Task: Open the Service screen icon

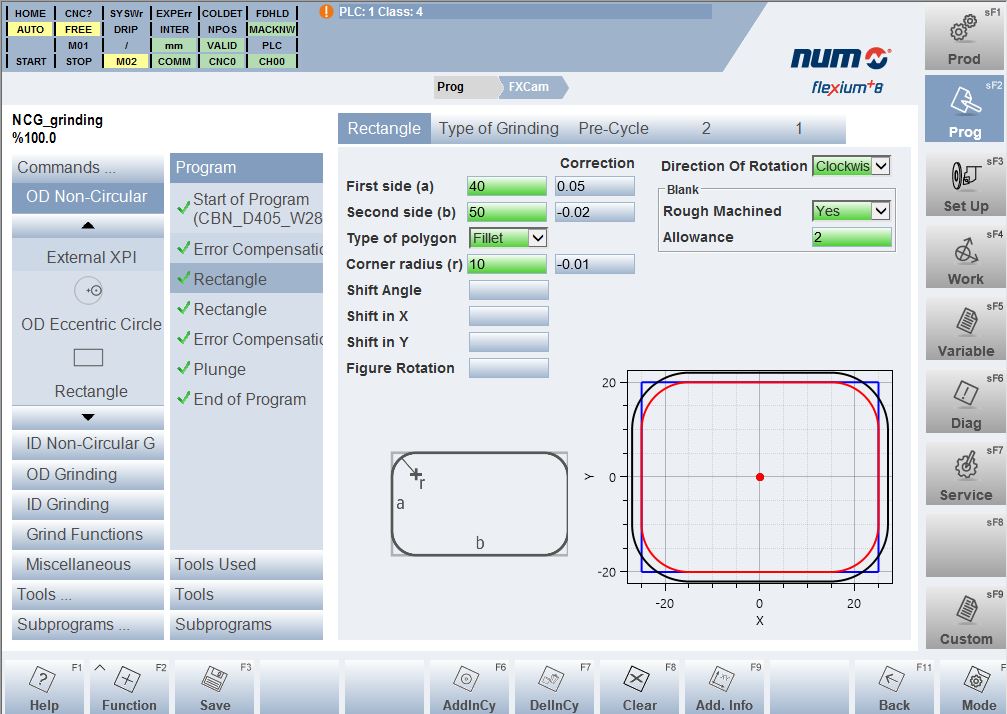Action: 963,471
